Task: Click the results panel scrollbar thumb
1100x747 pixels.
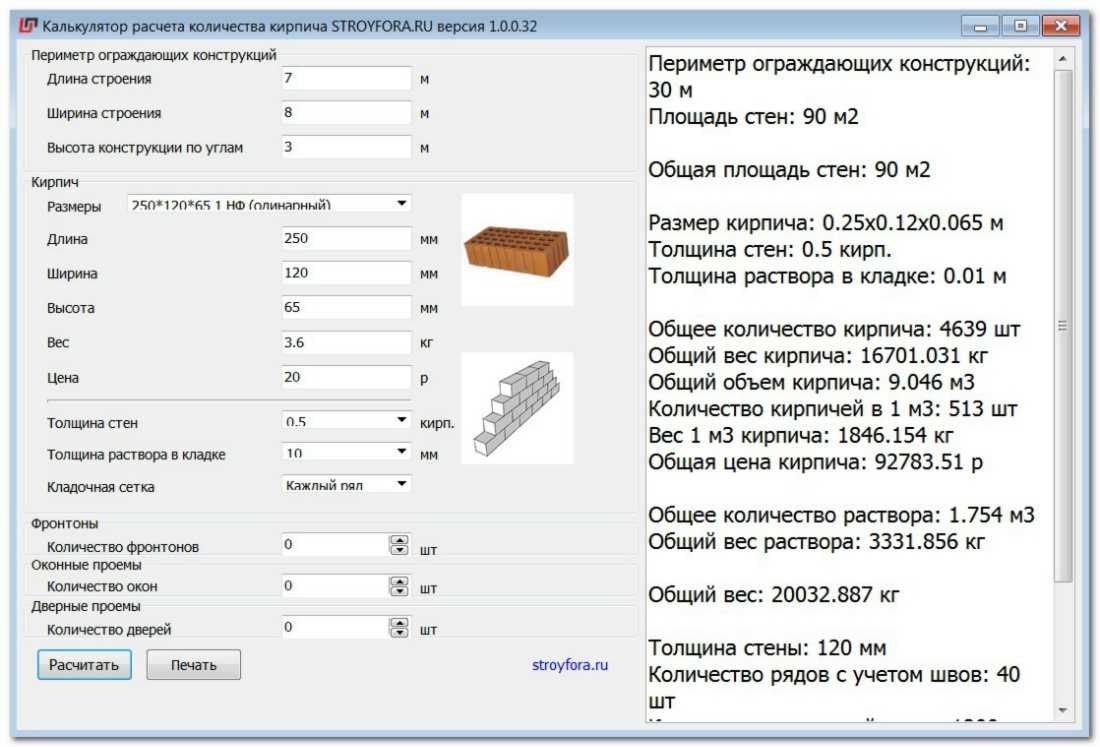Action: [x=1063, y=325]
